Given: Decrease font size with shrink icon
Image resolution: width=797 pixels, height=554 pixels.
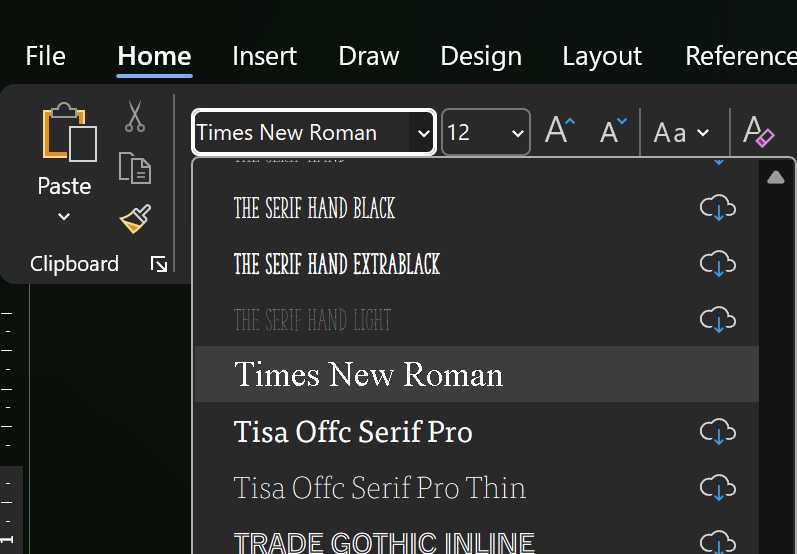Looking at the screenshot, I should point(613,131).
